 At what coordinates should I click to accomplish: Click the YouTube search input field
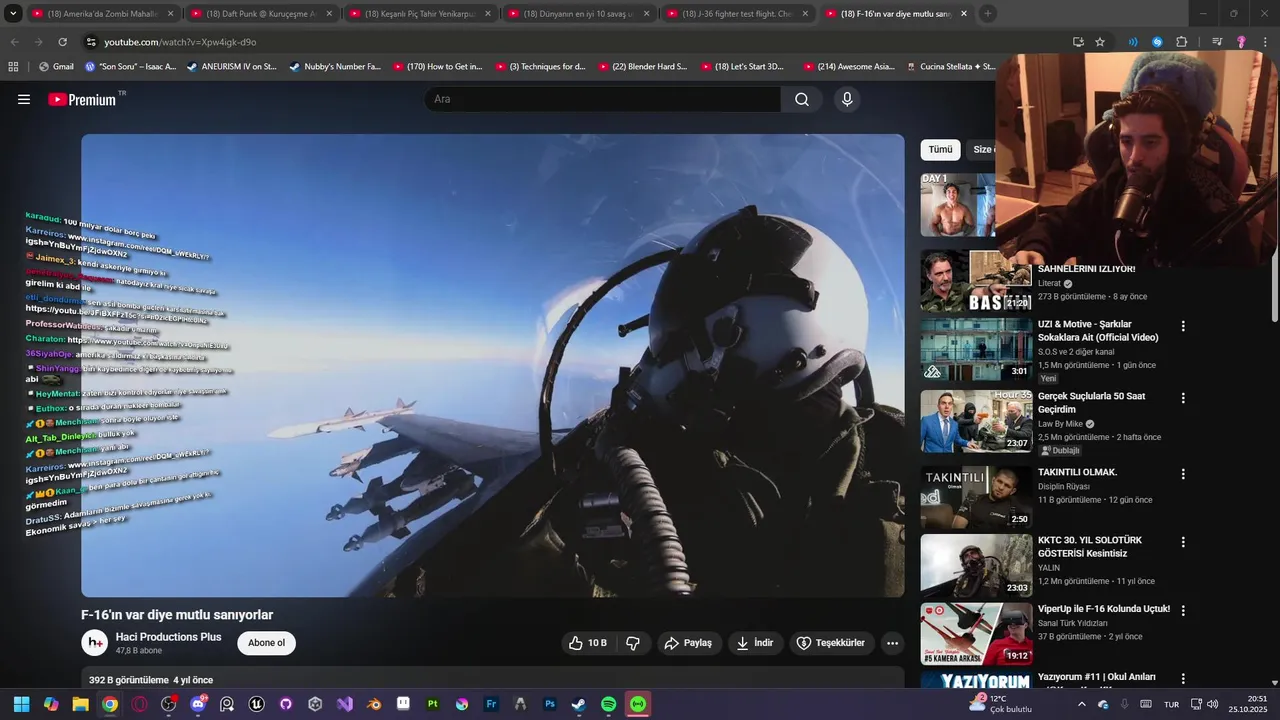pos(602,99)
